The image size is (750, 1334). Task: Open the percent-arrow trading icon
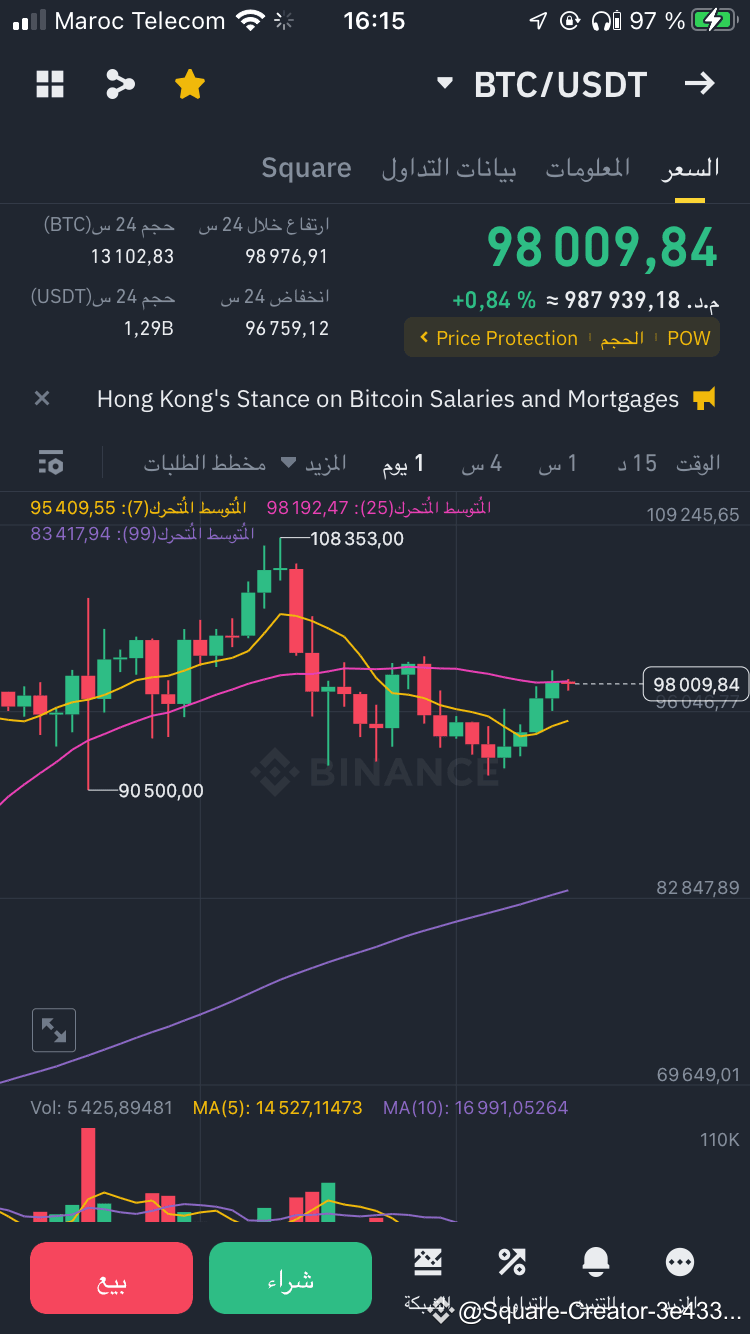tap(512, 1263)
